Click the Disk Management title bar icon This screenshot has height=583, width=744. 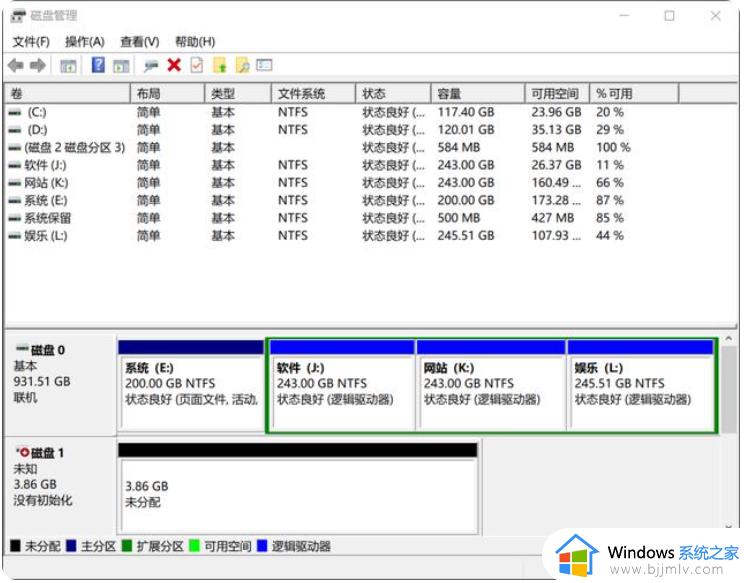coord(18,16)
